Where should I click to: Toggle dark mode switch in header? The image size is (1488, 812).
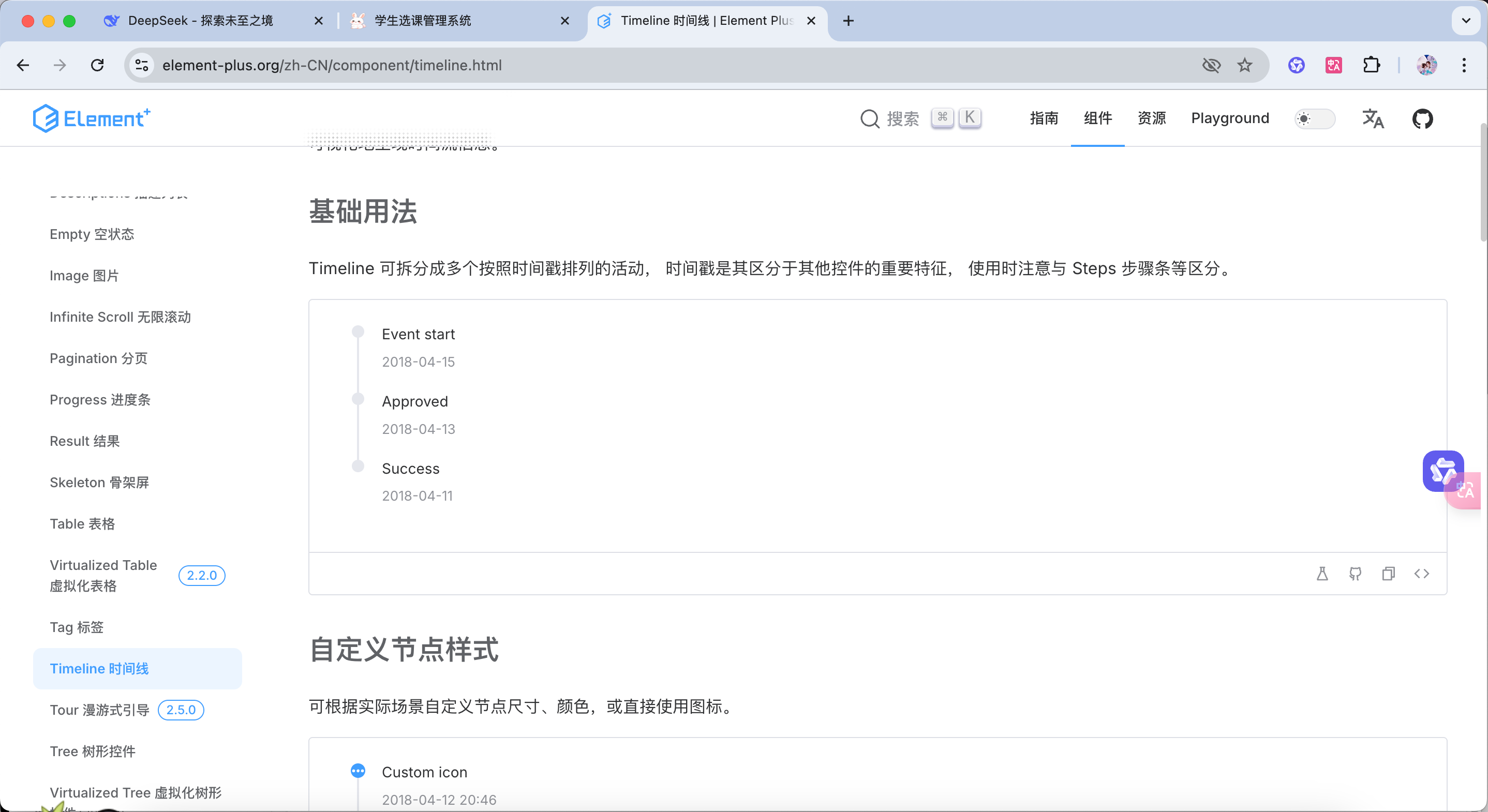[x=1314, y=119]
